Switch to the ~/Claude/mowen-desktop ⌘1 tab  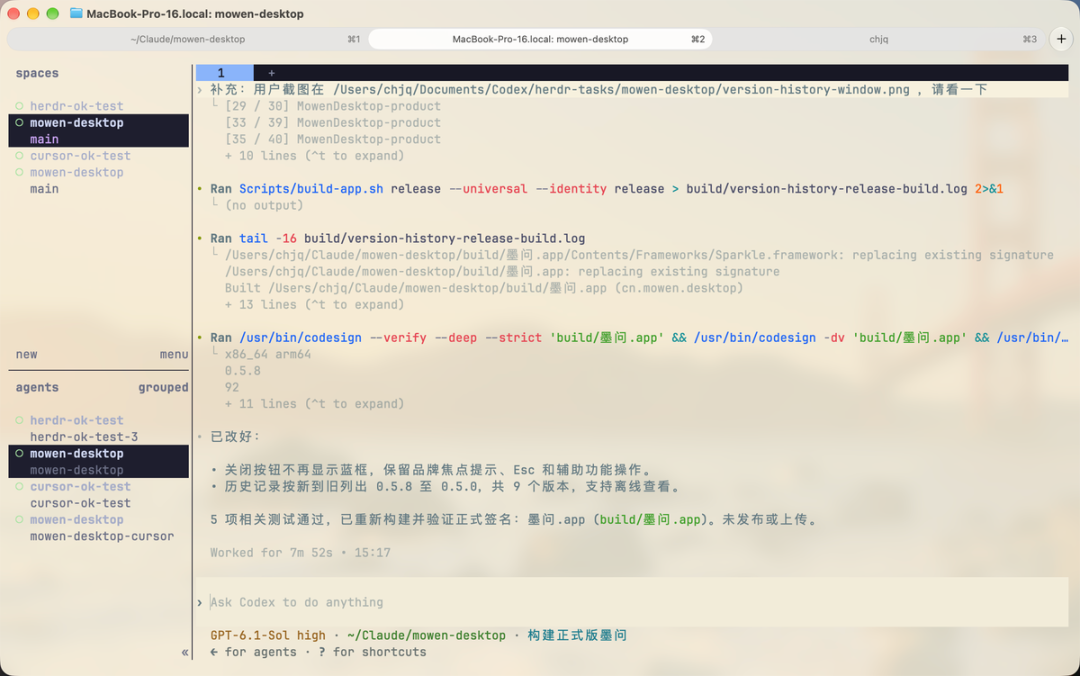[x=187, y=39]
